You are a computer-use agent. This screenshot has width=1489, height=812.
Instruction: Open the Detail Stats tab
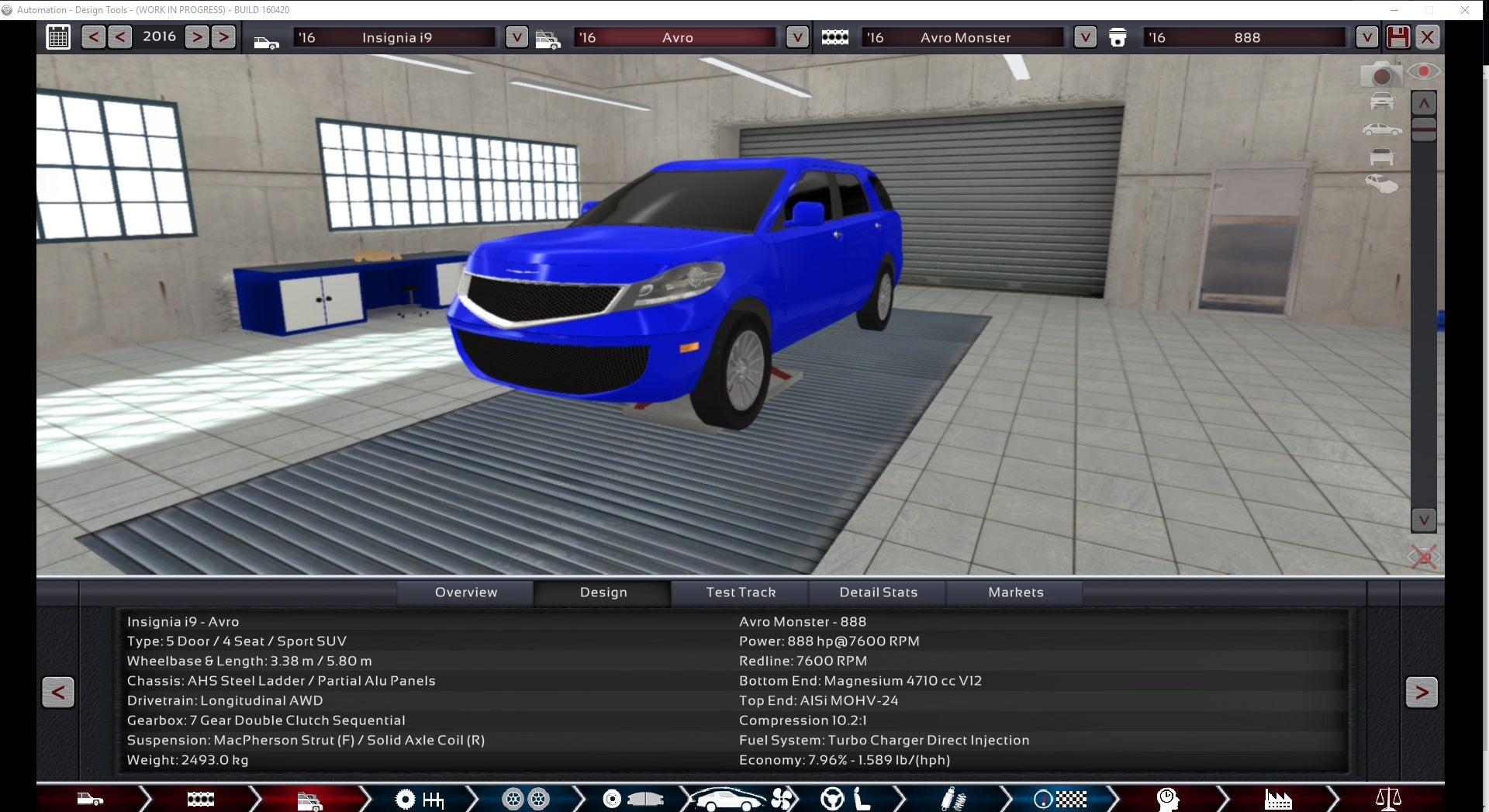878,593
